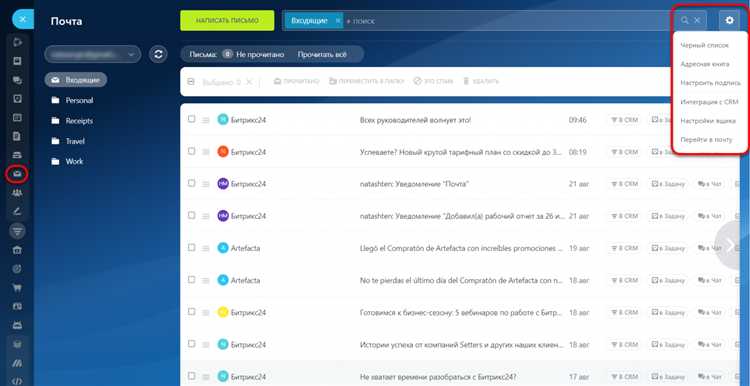The height and width of the screenshot is (386, 750).
Task: Open drag handle menu of first email
Action: coord(206,121)
